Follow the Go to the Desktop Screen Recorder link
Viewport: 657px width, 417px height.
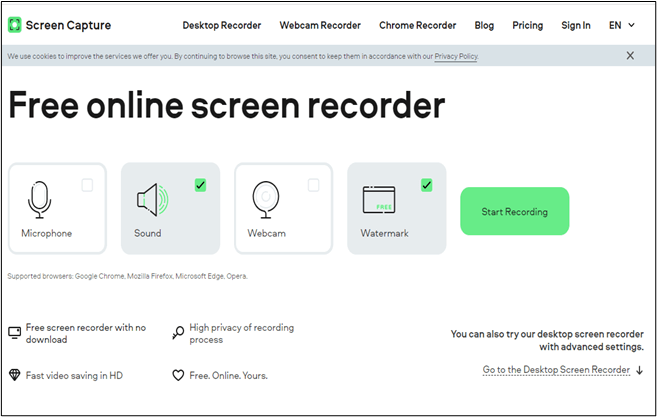point(556,370)
